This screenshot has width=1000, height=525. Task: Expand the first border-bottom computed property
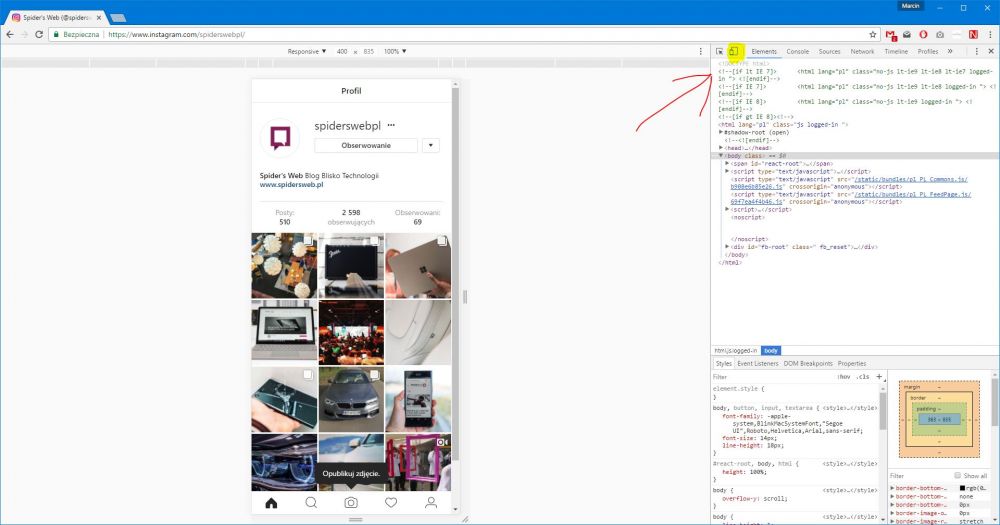tap(892, 488)
